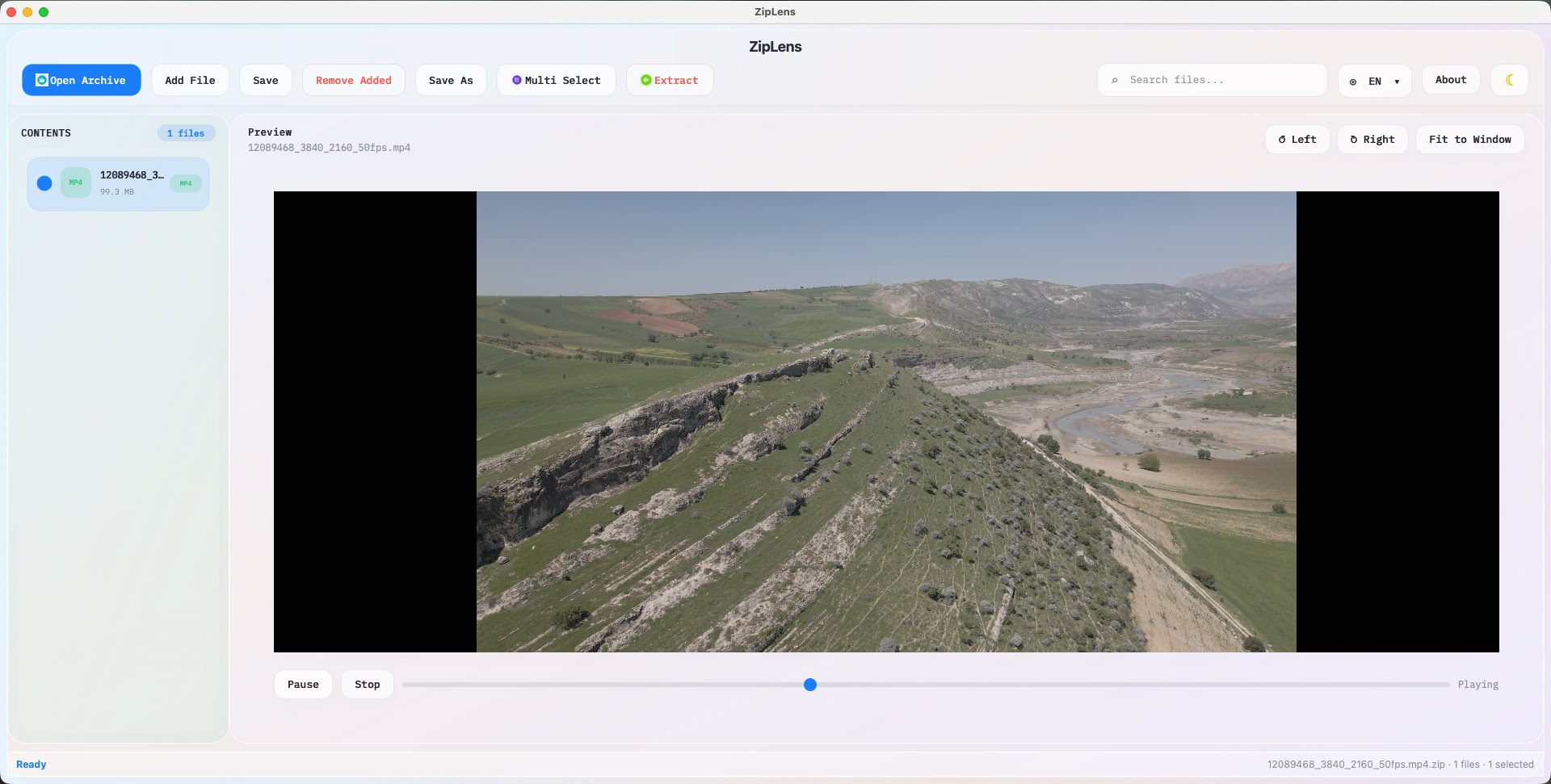Select file name 12089468_3… in contents
Image resolution: width=1551 pixels, height=784 pixels.
[132, 174]
